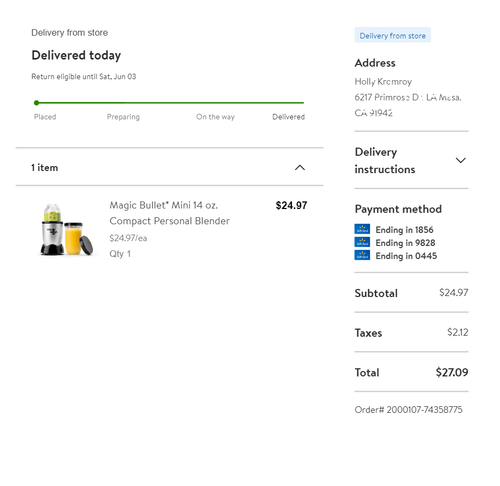Select the Order# 2000107-74358775 text
This screenshot has width=500, height=486.
pyautogui.click(x=408, y=410)
